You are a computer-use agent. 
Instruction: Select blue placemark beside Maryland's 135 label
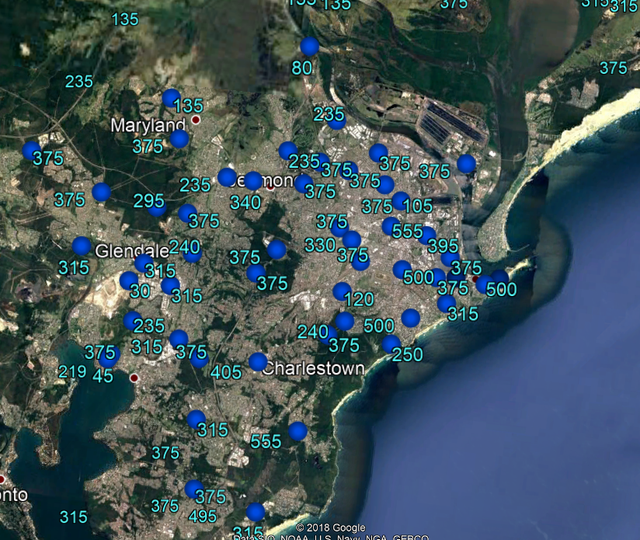pyautogui.click(x=171, y=98)
